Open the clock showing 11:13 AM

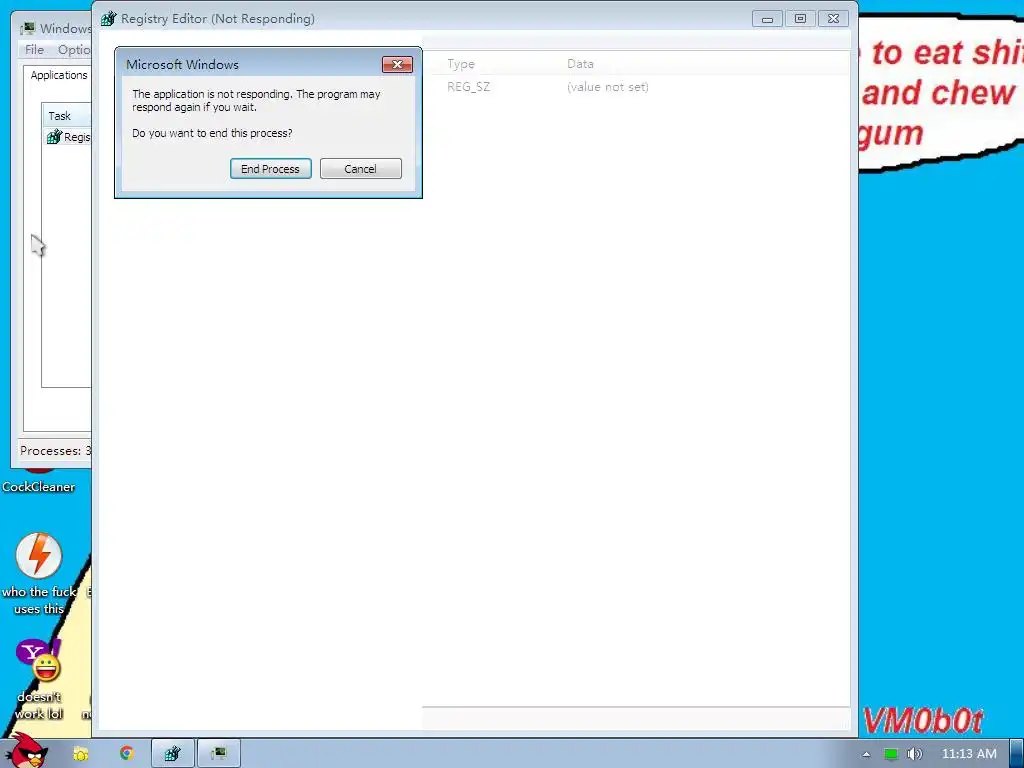click(x=968, y=754)
